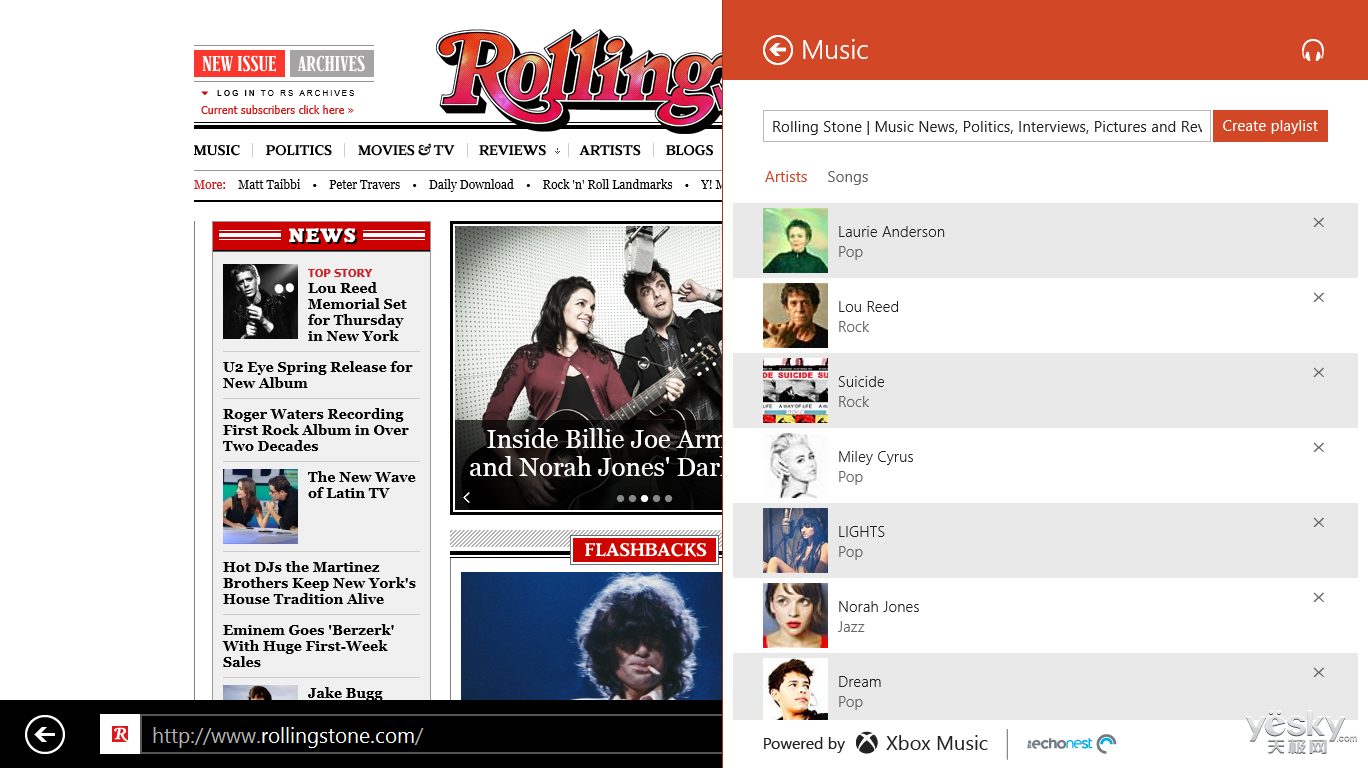Click the ARCHIVES button
This screenshot has width=1368, height=768.
331,64
